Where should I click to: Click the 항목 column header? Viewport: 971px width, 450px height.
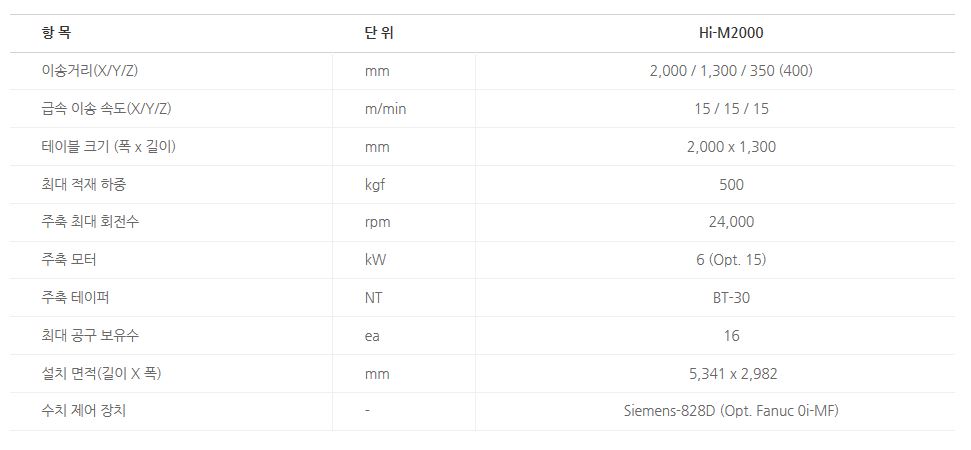coord(56,33)
